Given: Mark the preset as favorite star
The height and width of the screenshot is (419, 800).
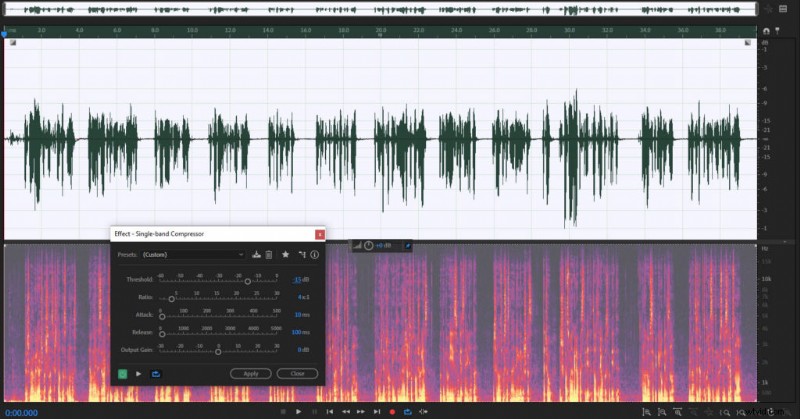Looking at the screenshot, I should click(286, 254).
